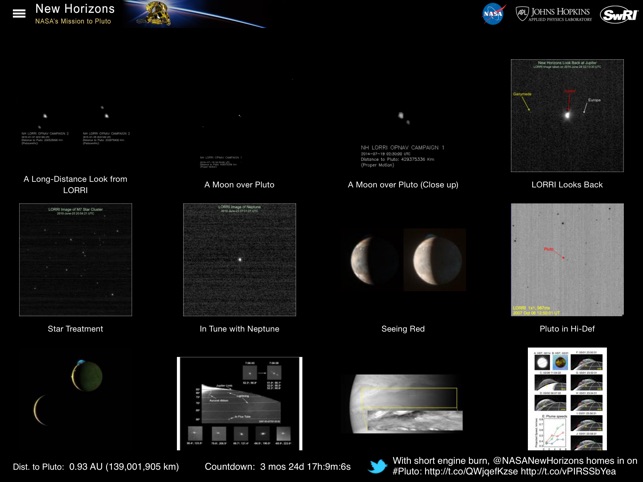643x482 pixels.
Task: Open the 'Seeing Red' twin-moon image
Action: pos(403,260)
